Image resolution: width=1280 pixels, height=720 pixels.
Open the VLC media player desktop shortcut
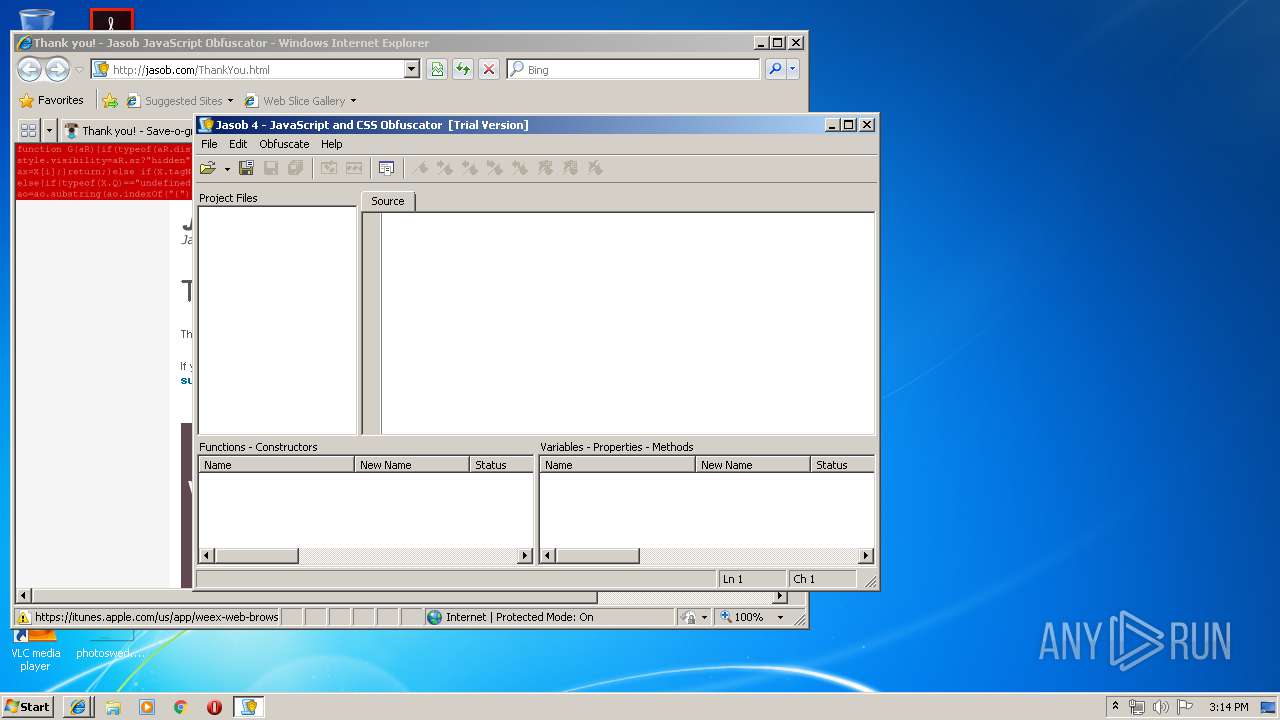pos(35,650)
